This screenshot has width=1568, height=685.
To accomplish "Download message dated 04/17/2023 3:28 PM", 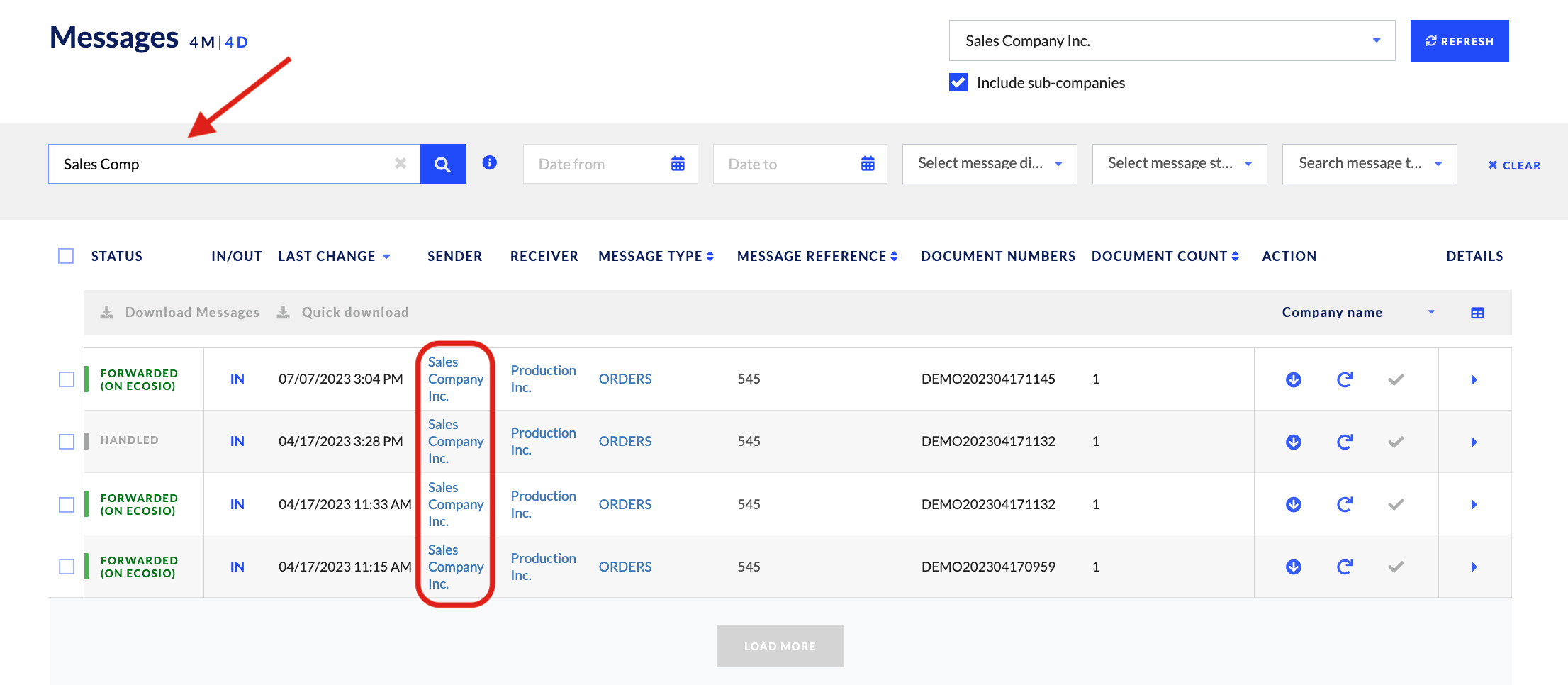I will (x=1294, y=442).
